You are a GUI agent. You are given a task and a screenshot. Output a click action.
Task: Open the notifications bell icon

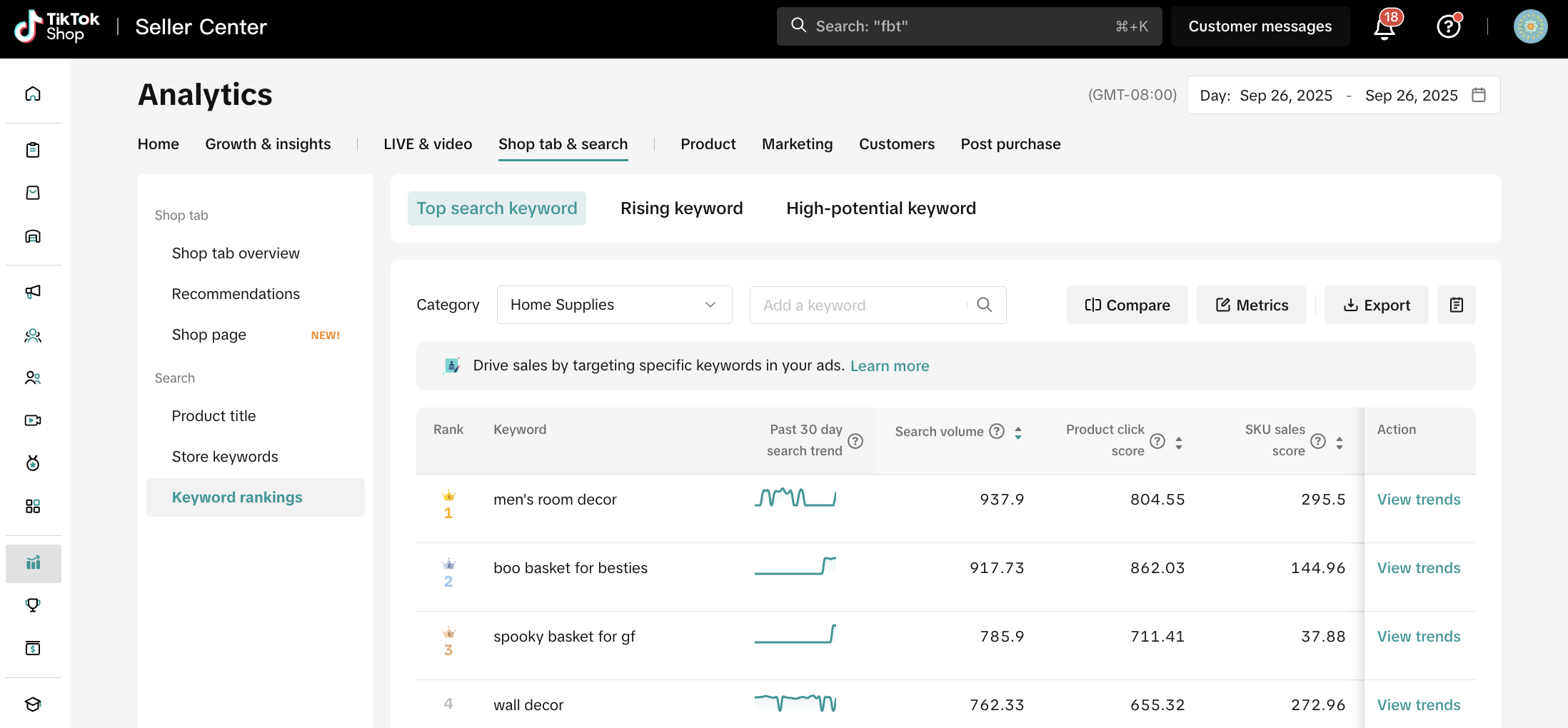pos(1384,27)
